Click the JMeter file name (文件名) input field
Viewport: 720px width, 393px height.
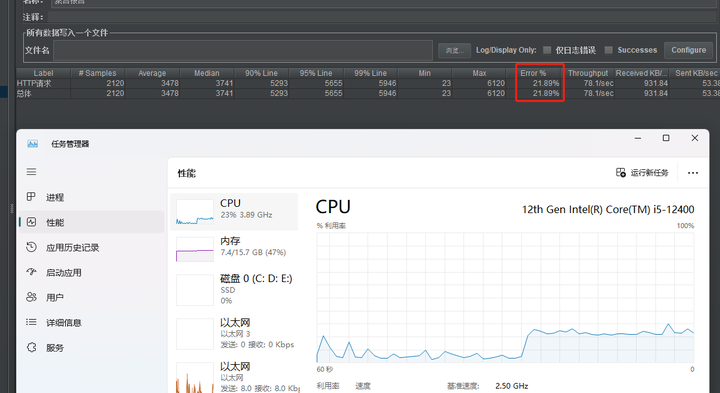click(x=243, y=51)
